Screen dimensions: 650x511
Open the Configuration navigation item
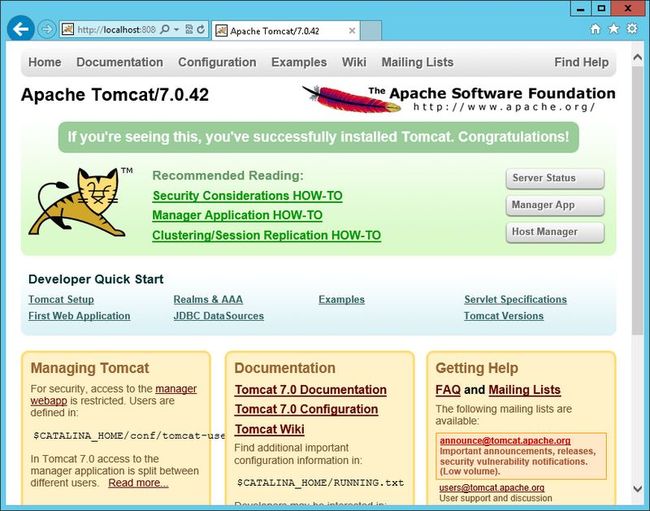tap(217, 62)
